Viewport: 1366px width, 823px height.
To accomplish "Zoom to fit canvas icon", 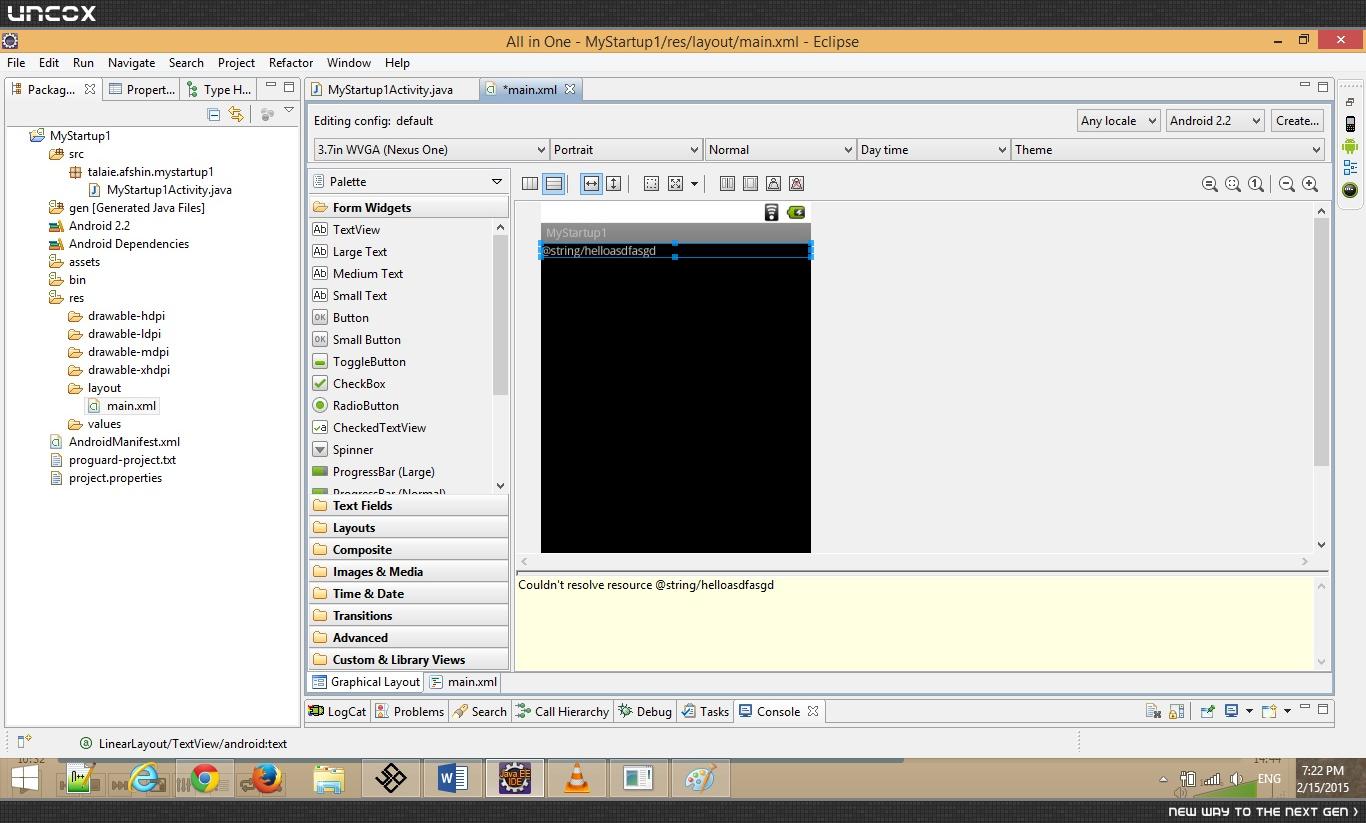I will [1233, 184].
